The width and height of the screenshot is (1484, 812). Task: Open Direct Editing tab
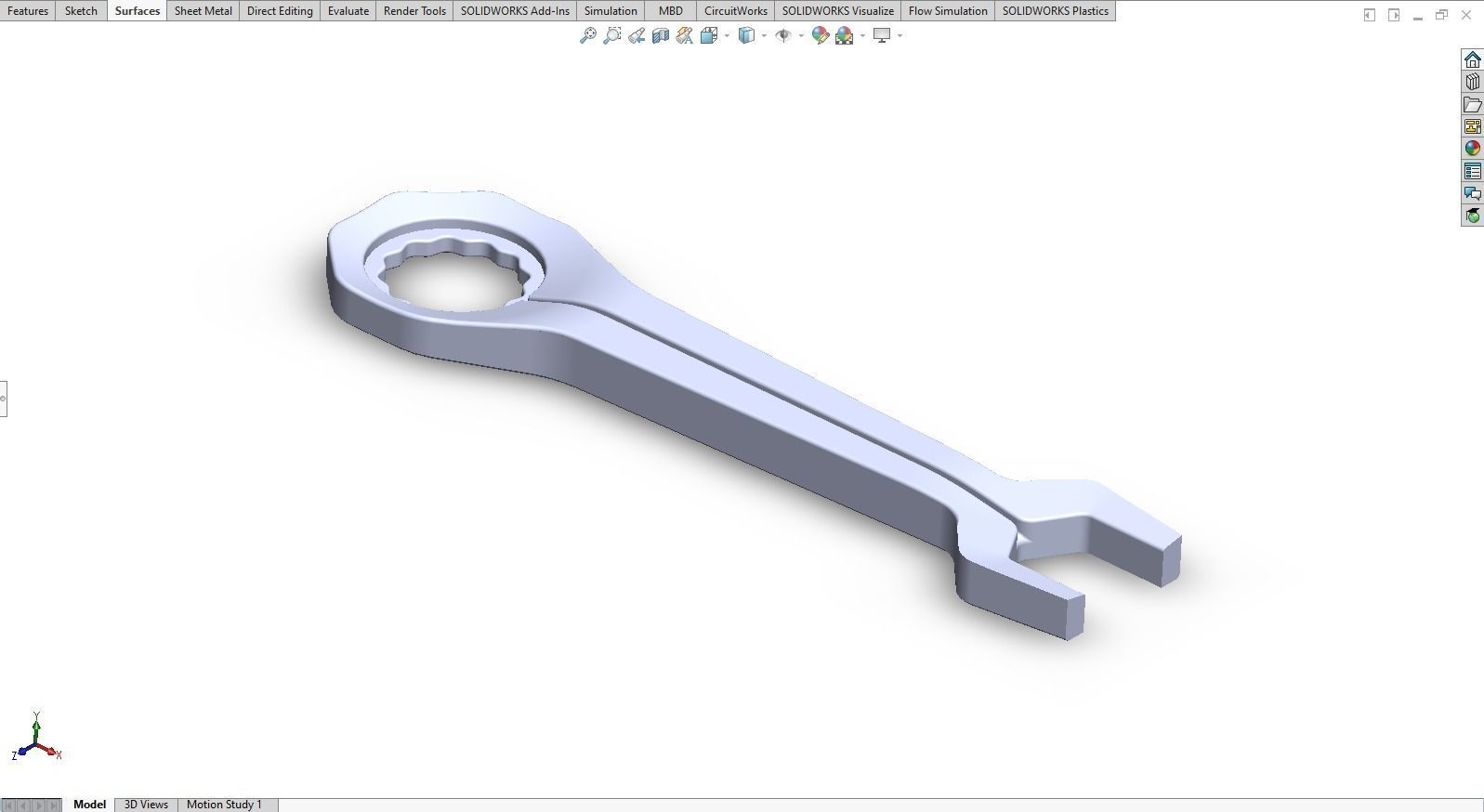click(280, 10)
